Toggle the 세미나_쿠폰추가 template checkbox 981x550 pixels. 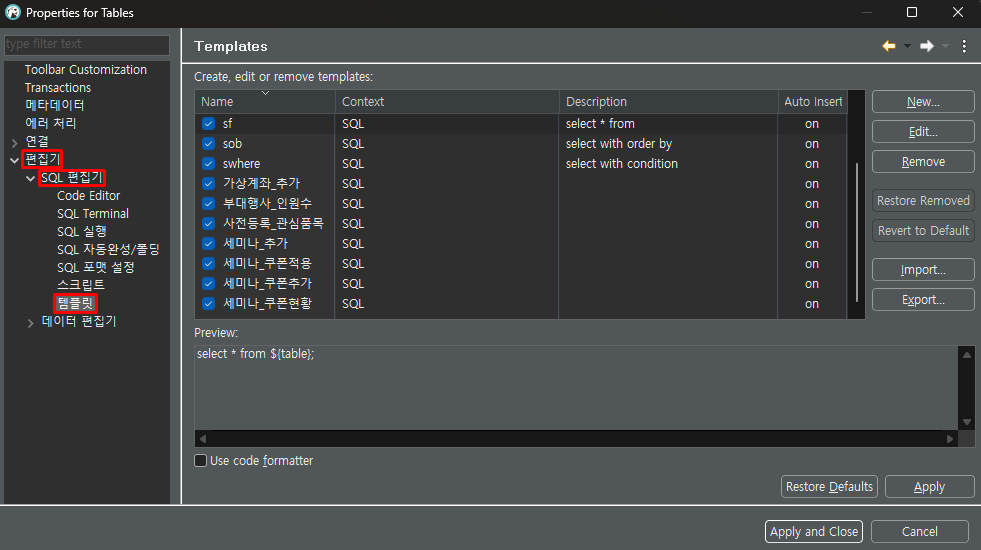click(208, 284)
